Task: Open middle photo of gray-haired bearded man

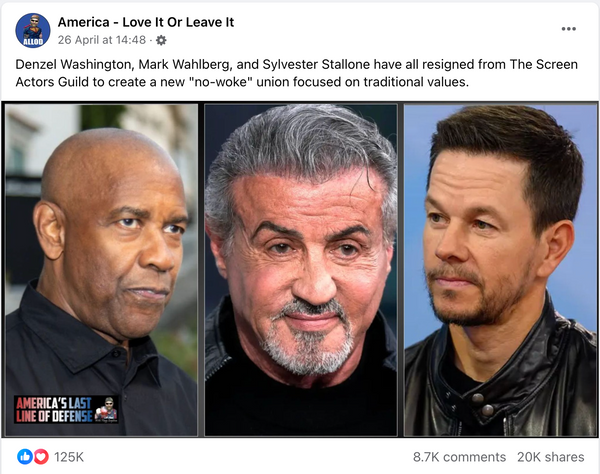Action: click(x=301, y=270)
